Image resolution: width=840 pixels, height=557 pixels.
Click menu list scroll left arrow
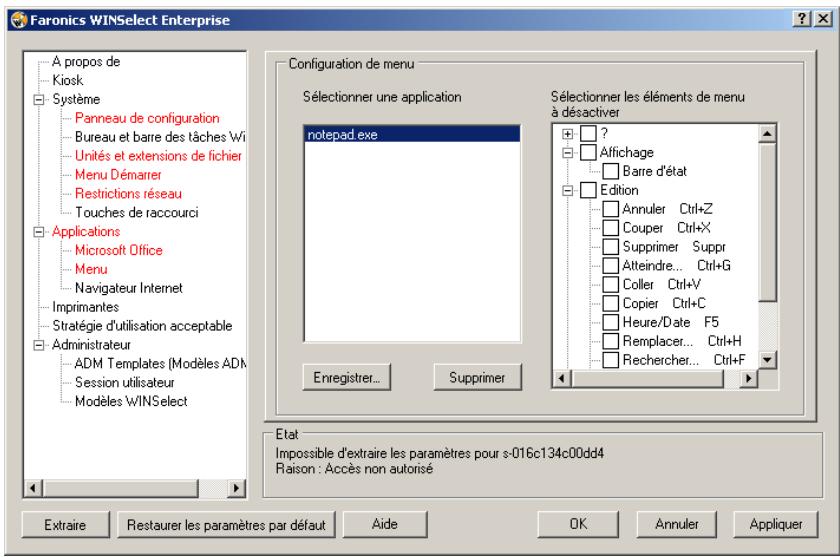[x=561, y=378]
